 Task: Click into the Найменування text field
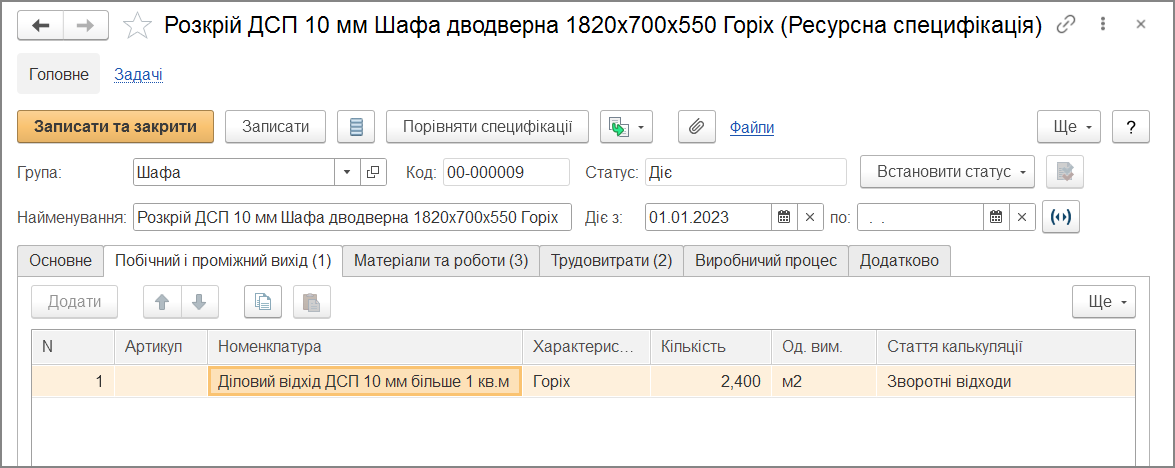click(352, 217)
